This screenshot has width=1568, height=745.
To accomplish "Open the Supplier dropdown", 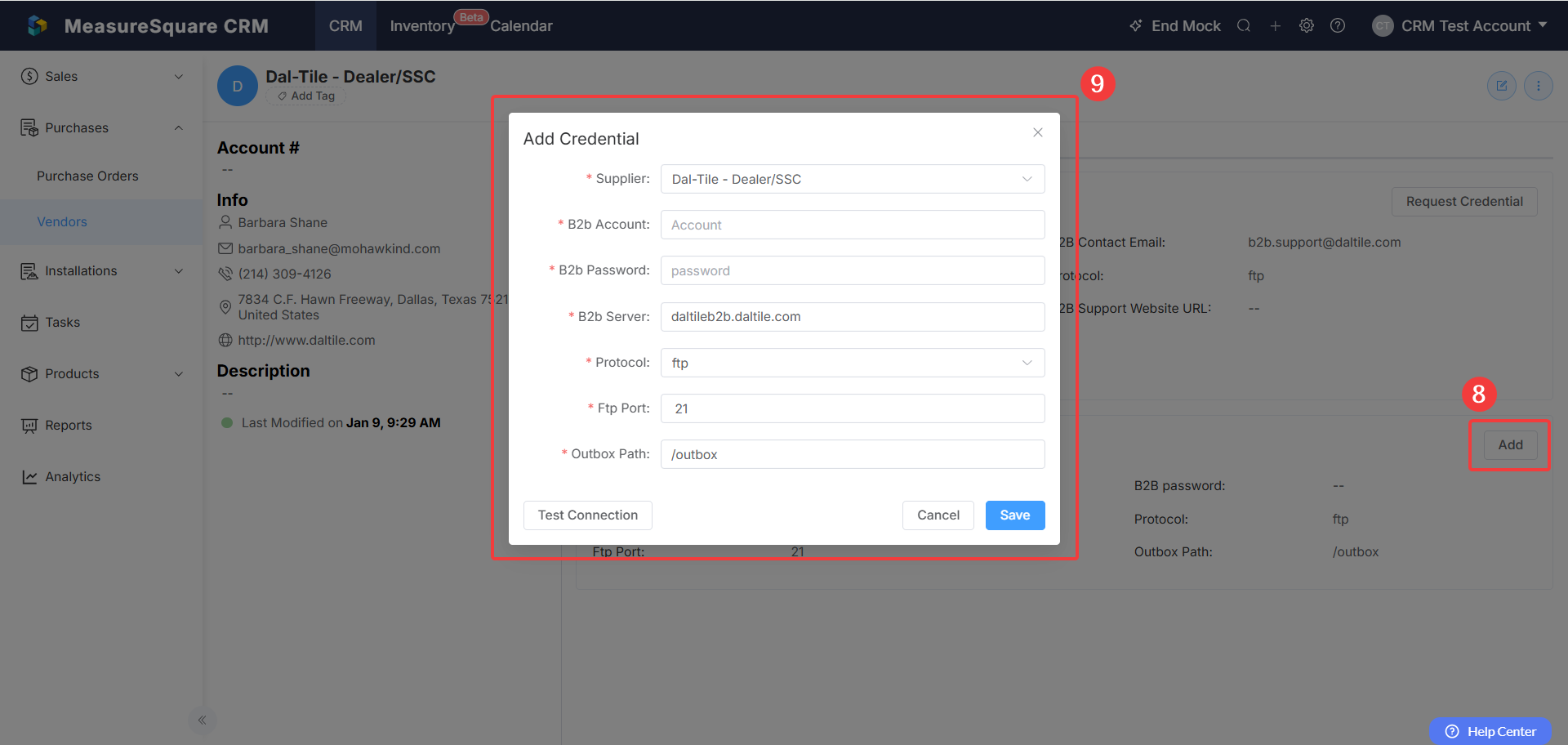I will (853, 179).
